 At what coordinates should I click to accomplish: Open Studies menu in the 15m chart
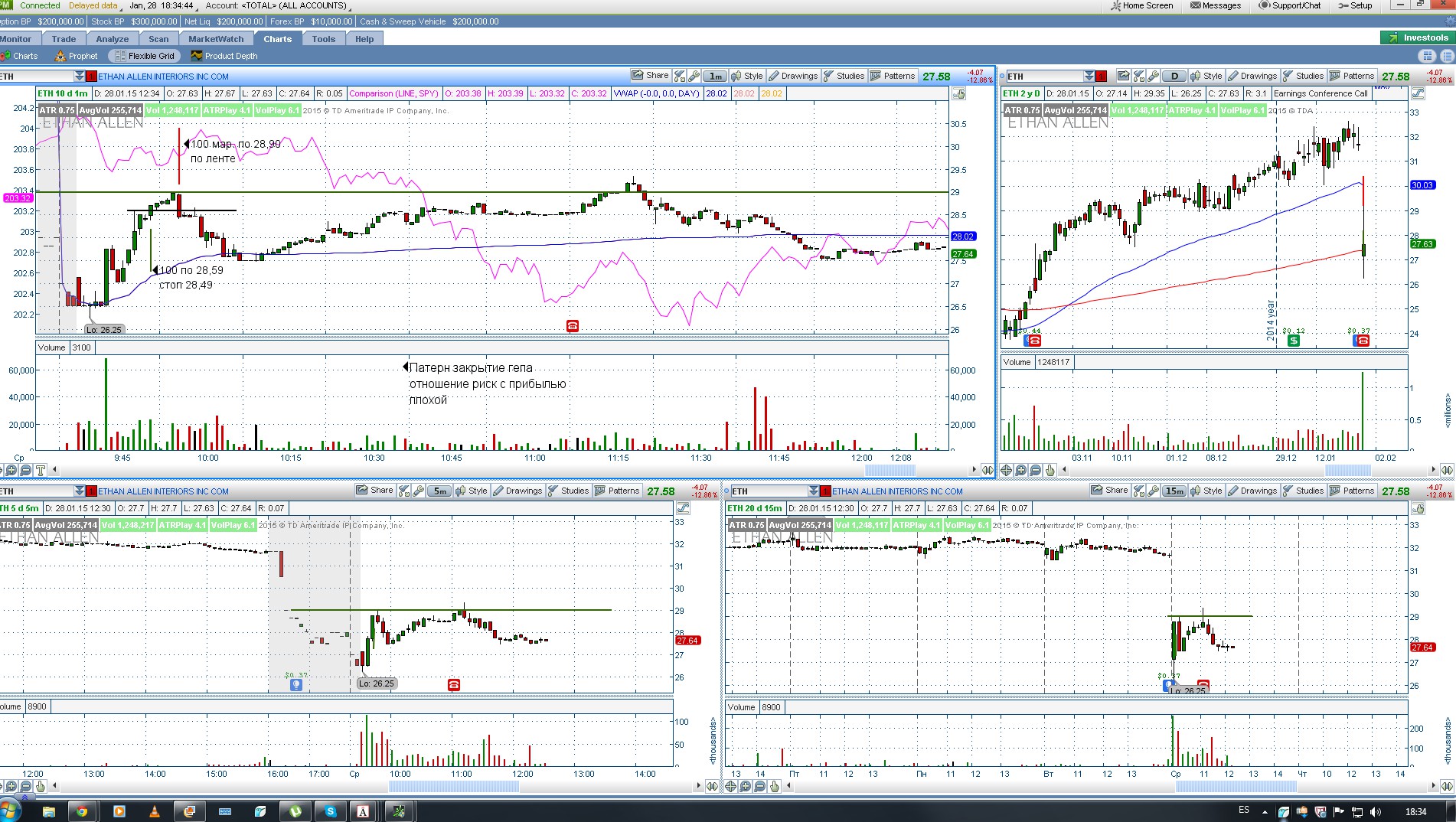(x=1303, y=491)
